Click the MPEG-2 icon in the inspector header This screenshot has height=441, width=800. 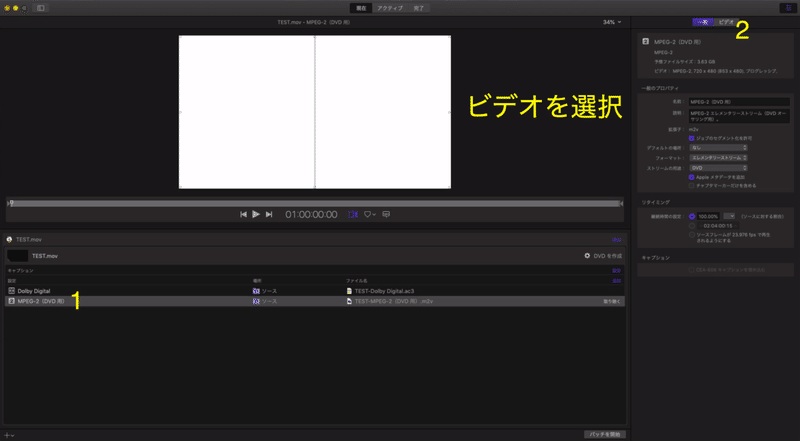coord(645,41)
